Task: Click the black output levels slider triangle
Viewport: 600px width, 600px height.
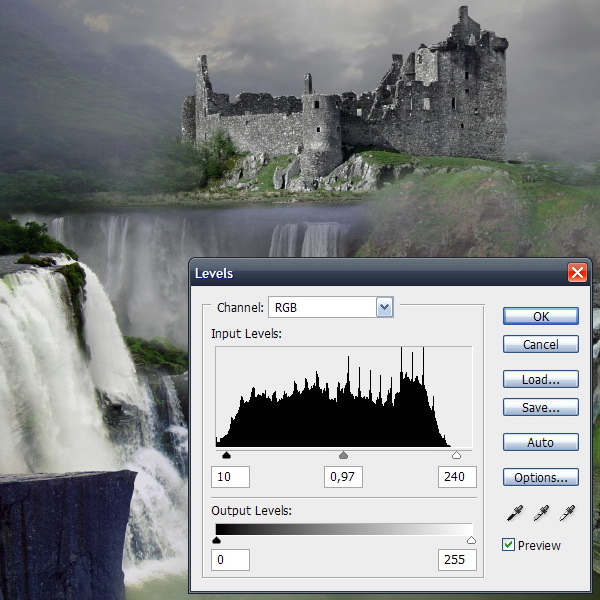Action: click(x=217, y=541)
